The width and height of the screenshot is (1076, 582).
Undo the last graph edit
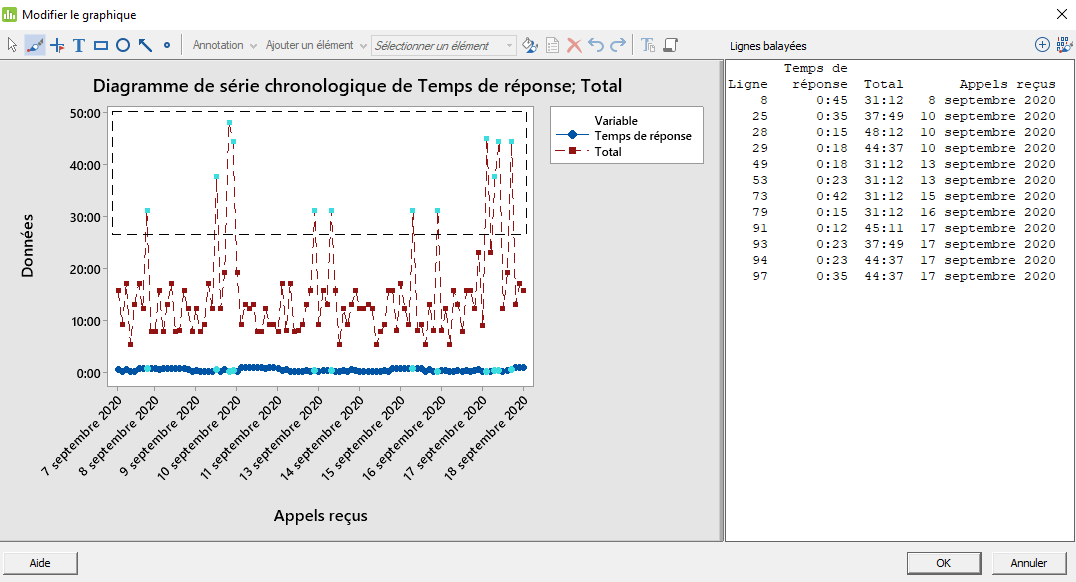[596, 45]
